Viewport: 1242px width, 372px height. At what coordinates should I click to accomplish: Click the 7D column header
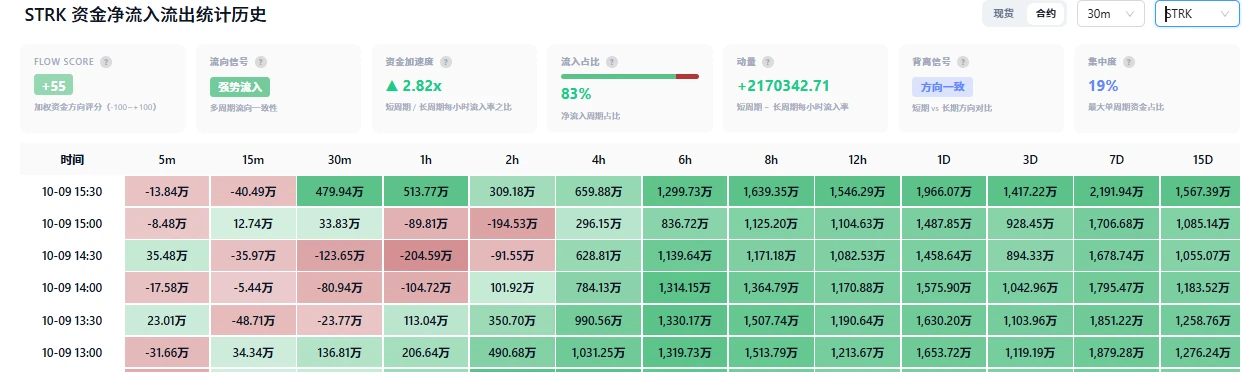pyautogui.click(x=1116, y=160)
